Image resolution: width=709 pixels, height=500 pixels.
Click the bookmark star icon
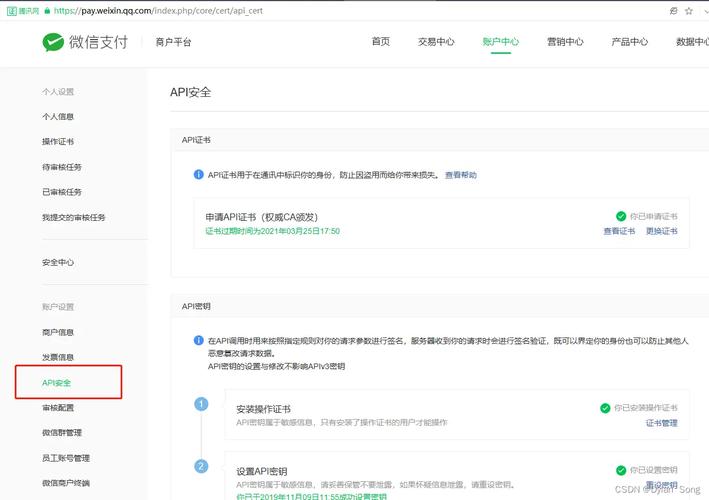click(689, 10)
